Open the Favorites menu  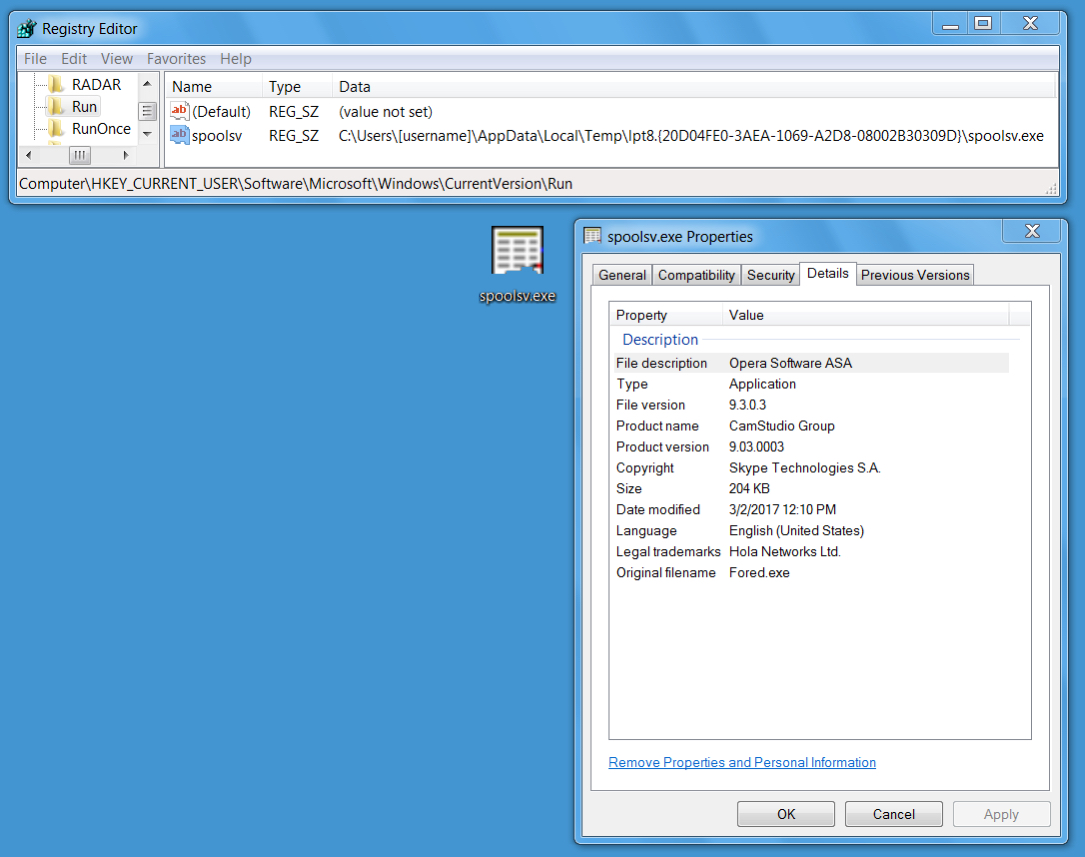click(x=176, y=59)
